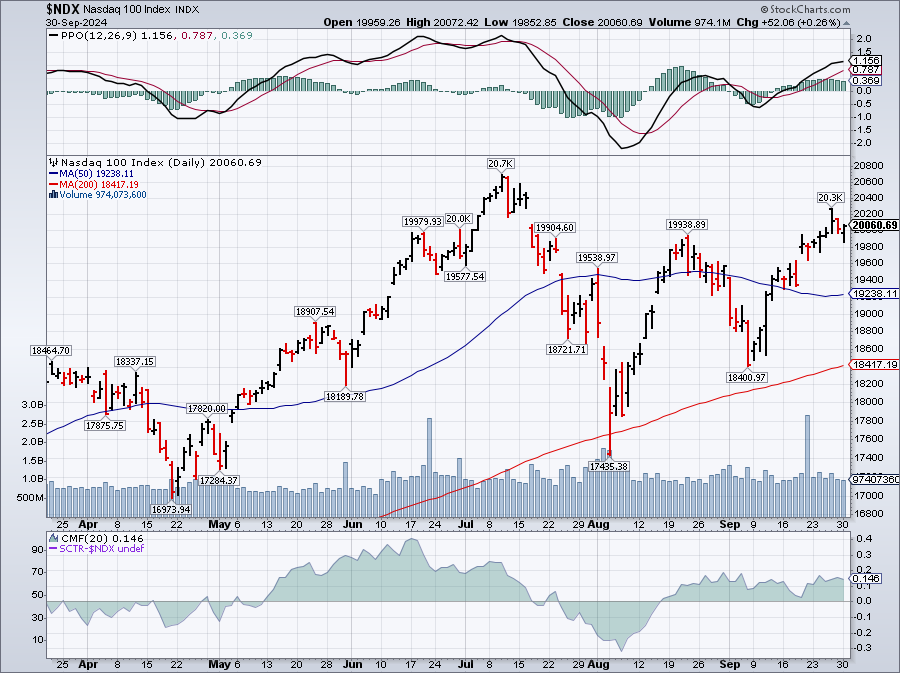The image size is (900, 673).
Task: Click the 20.7K peak price label
Action: pos(499,163)
